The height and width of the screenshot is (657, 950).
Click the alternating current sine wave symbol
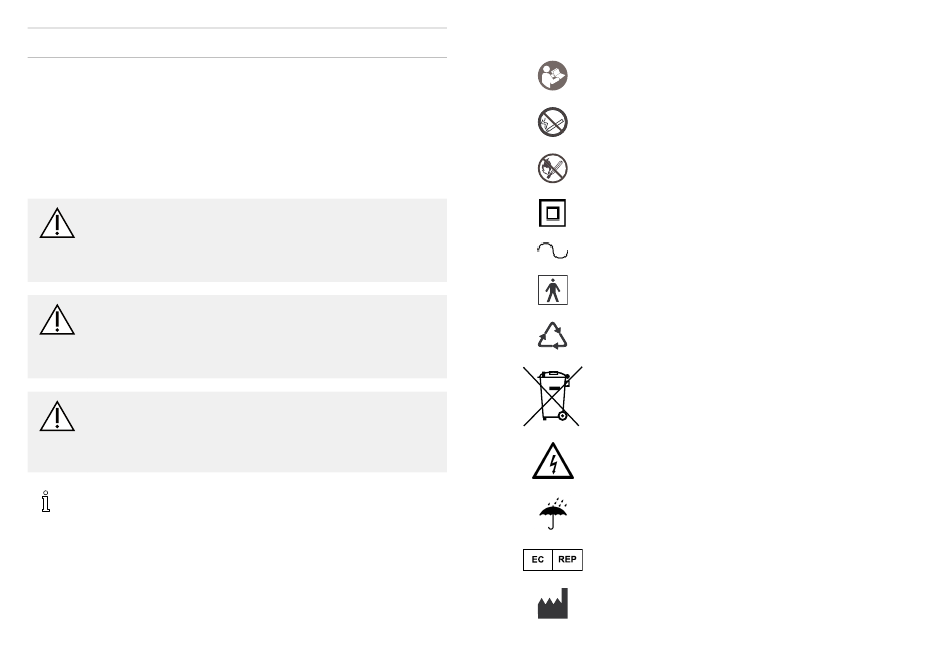tap(553, 250)
